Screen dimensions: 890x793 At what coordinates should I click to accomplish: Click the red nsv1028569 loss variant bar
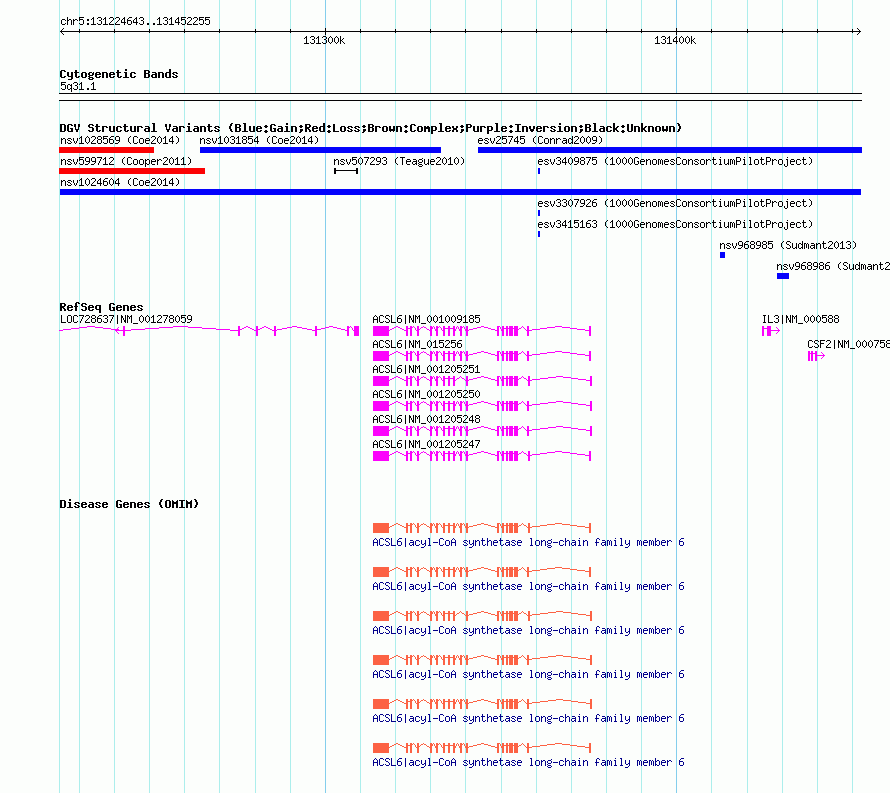click(107, 150)
